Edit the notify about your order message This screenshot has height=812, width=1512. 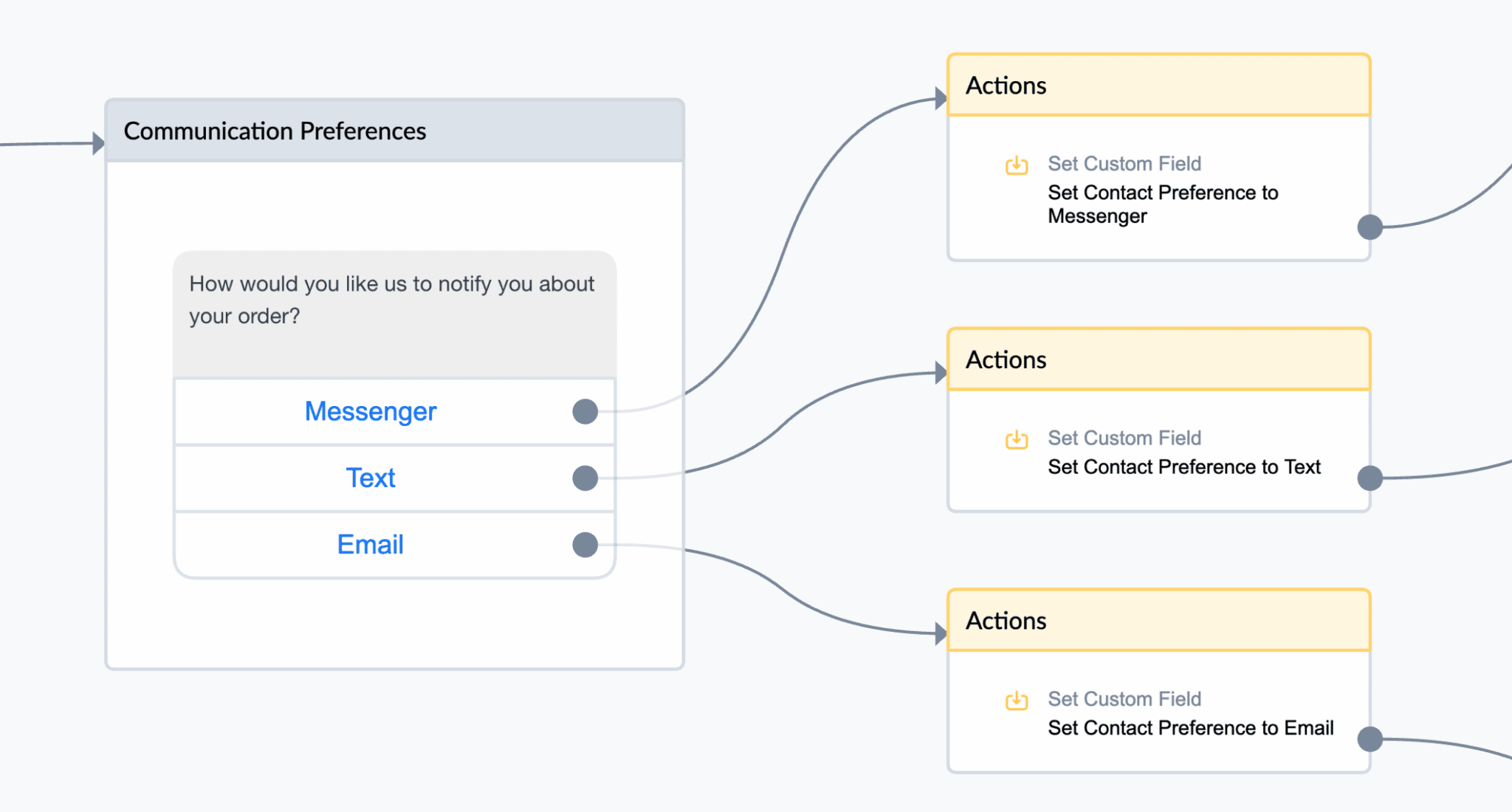(x=394, y=314)
